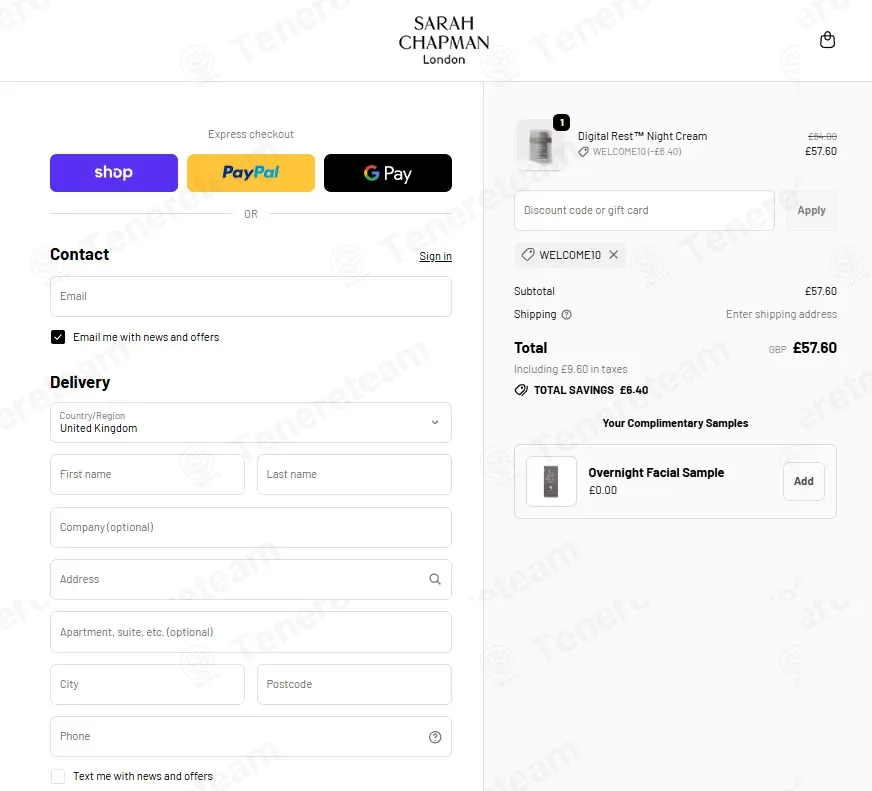Pay with Shop Pay express button

click(x=114, y=173)
